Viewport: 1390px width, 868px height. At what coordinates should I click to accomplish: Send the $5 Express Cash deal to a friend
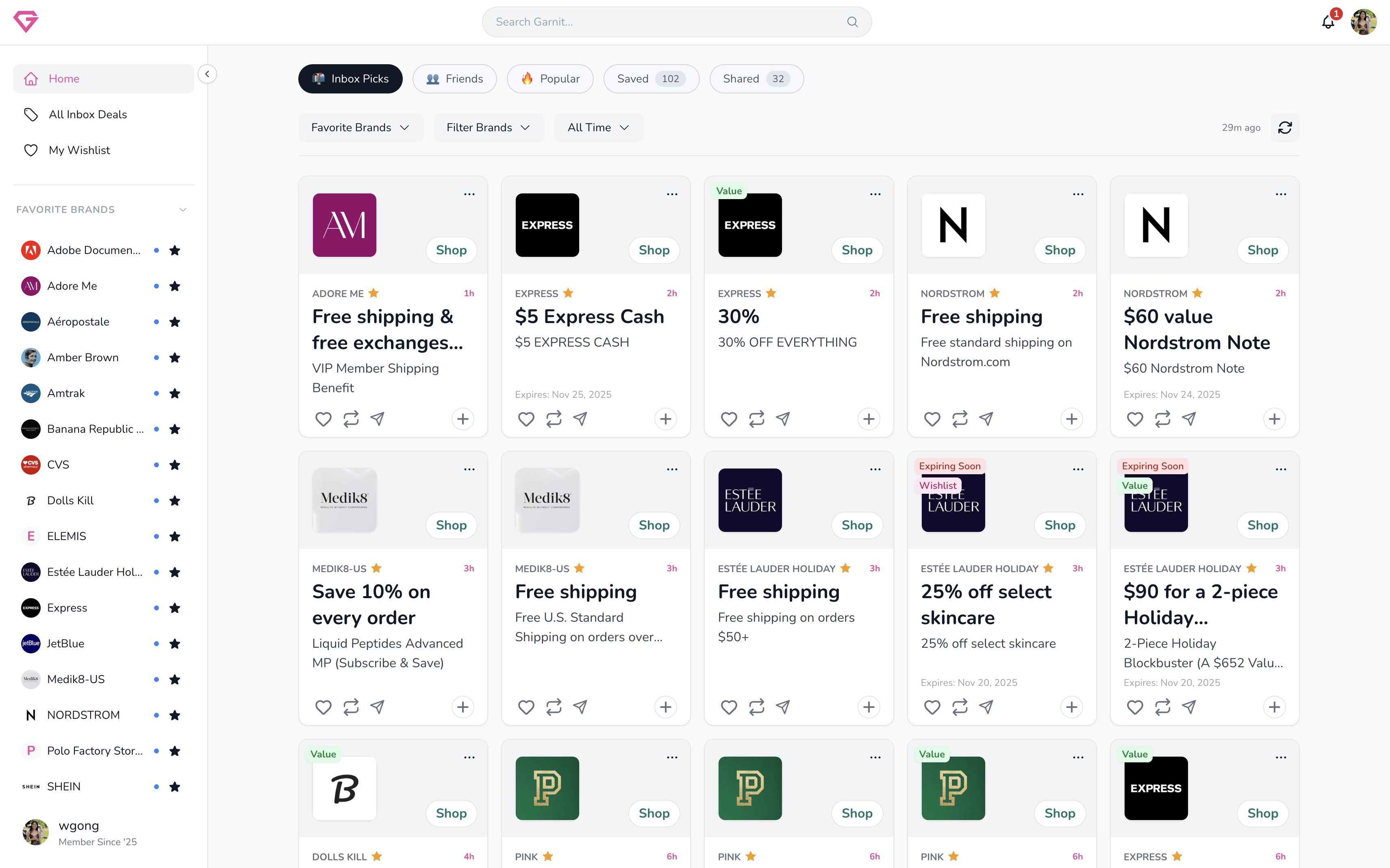pos(580,419)
